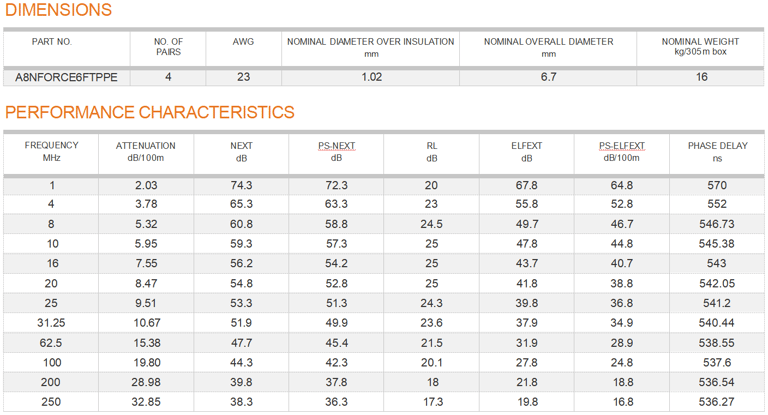Click the 31.25 MHz frequency row cell
768x415 pixels.
pos(52,323)
